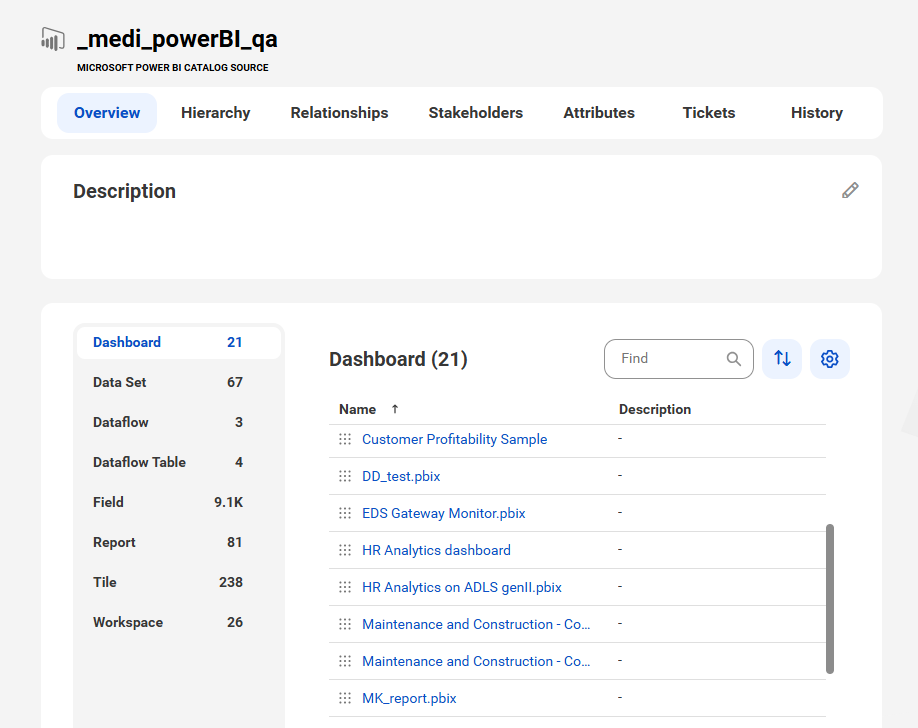
Task: Edit the description with the pencil icon
Action: coord(850,190)
